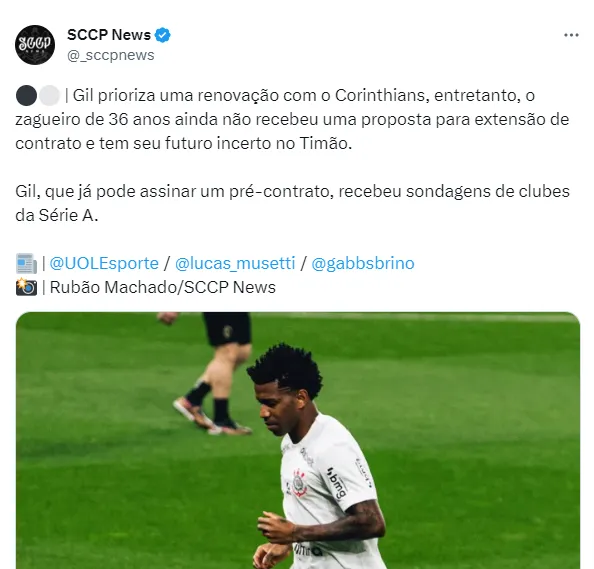Open the three-dot more options menu
The image size is (594, 569).
point(571,35)
